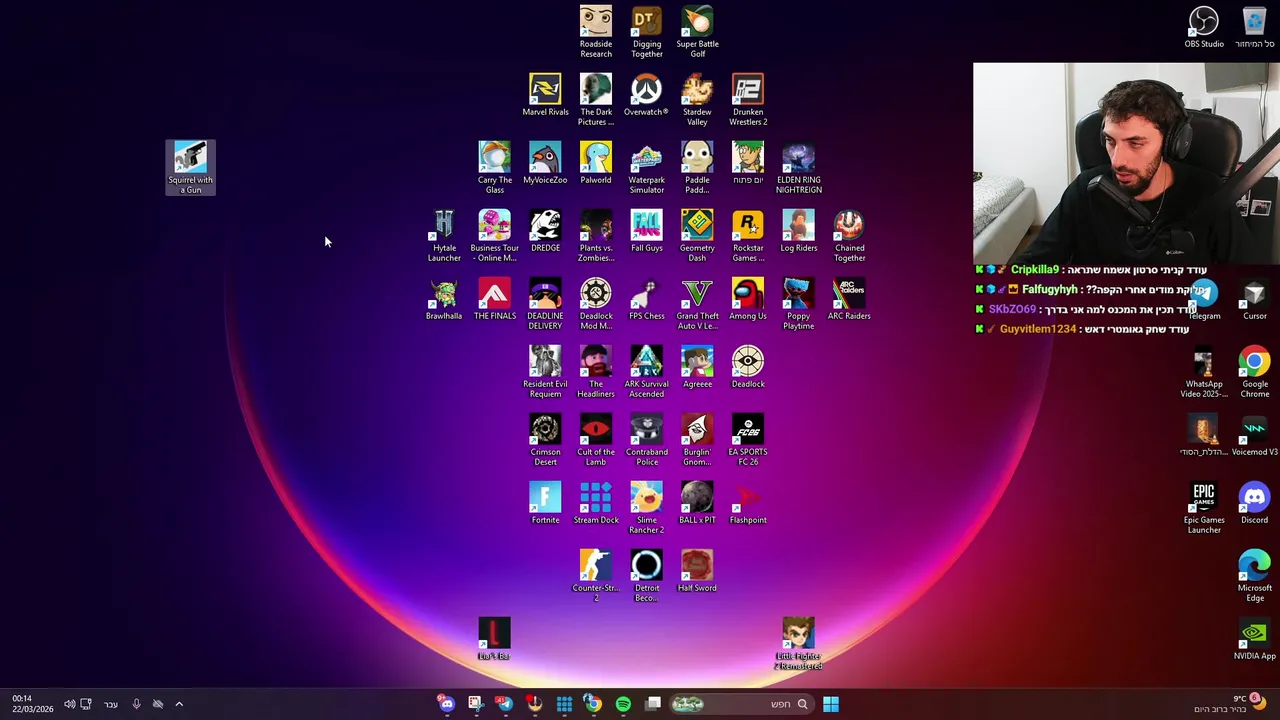Select the Stream Dock desktop shortcut
The image size is (1280, 720).
596,503
